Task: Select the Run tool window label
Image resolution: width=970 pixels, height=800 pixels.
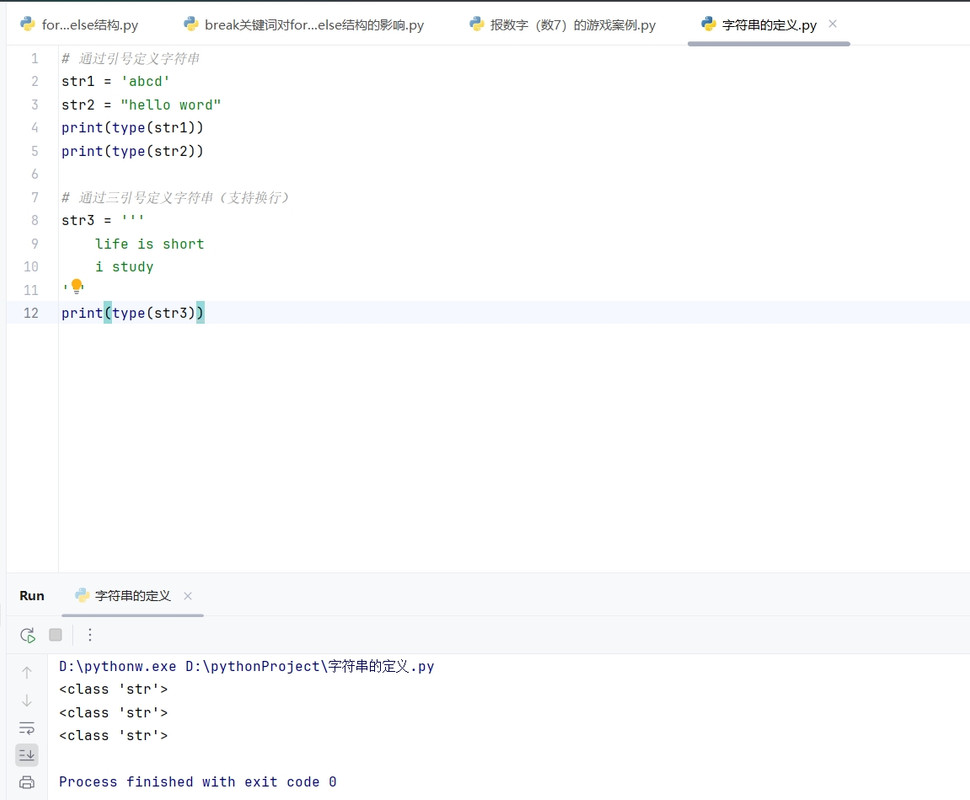Action: coord(32,596)
